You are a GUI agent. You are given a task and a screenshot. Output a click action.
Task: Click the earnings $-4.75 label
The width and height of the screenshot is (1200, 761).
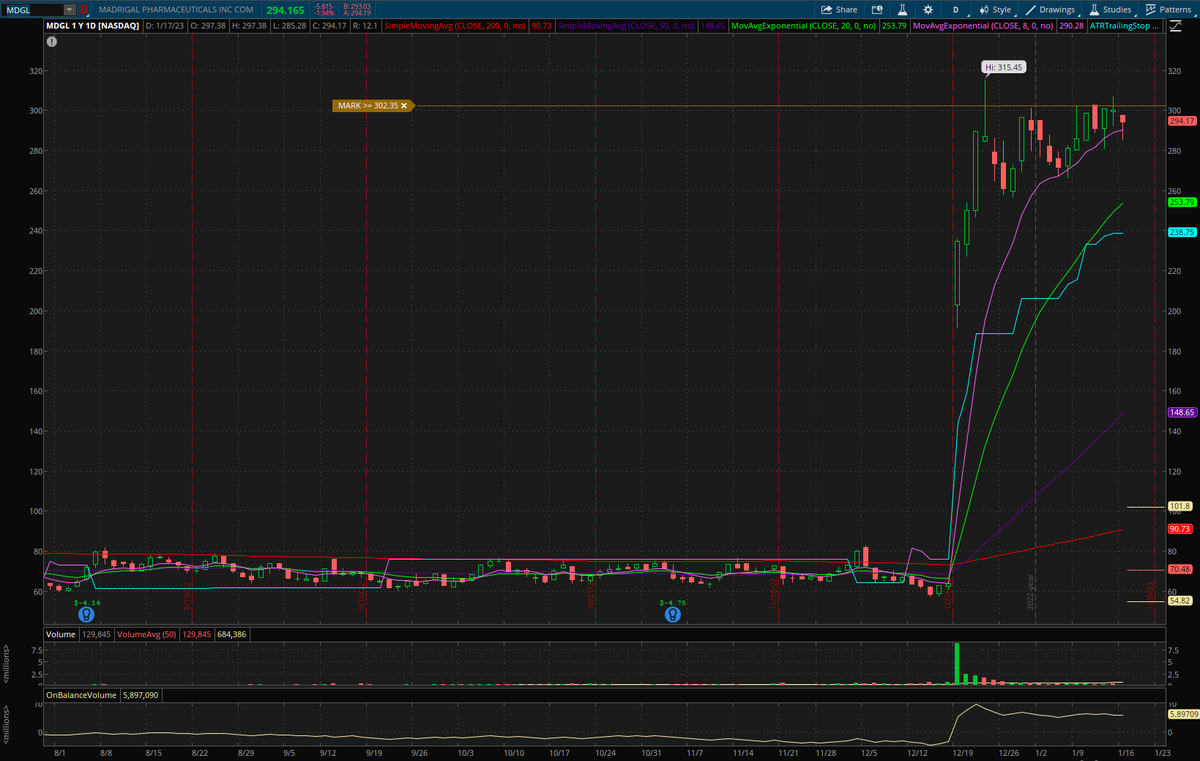click(x=672, y=603)
